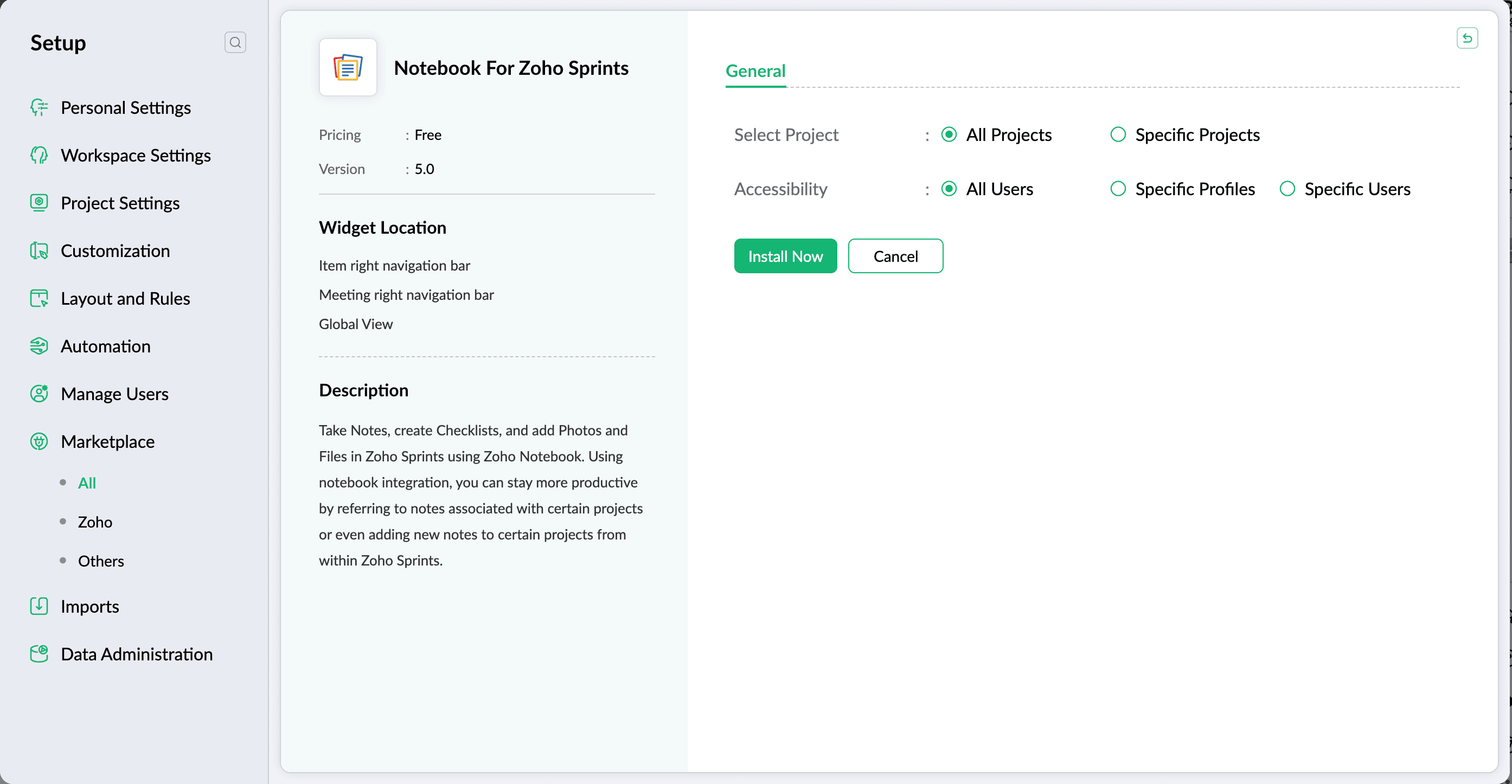Image resolution: width=1512 pixels, height=784 pixels.
Task: Click the Notebook extension logo thumbnail
Action: (348, 67)
